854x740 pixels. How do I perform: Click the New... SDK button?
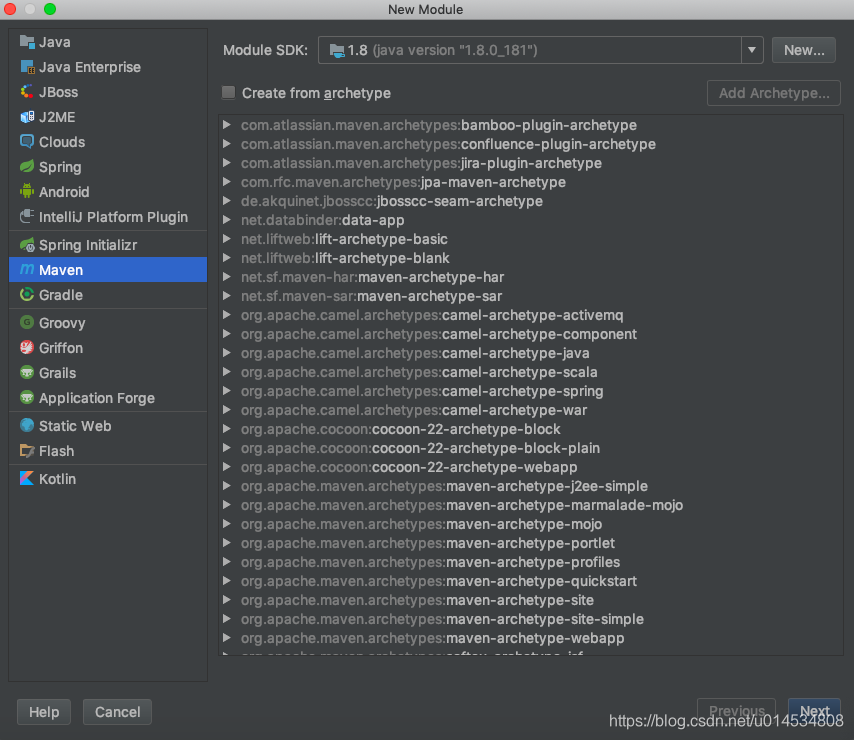point(803,50)
